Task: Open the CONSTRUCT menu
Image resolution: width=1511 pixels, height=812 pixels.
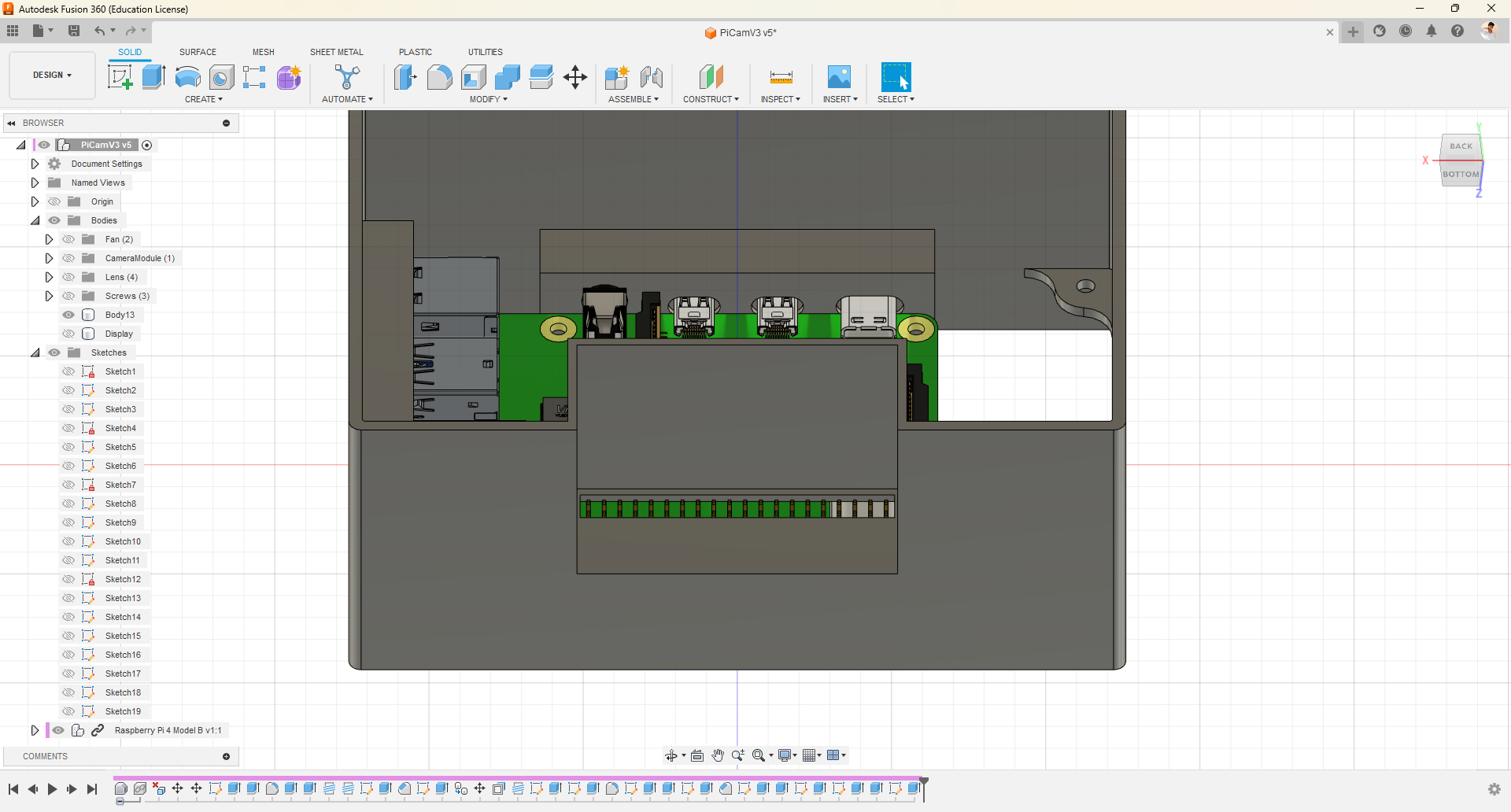Action: coord(711,99)
